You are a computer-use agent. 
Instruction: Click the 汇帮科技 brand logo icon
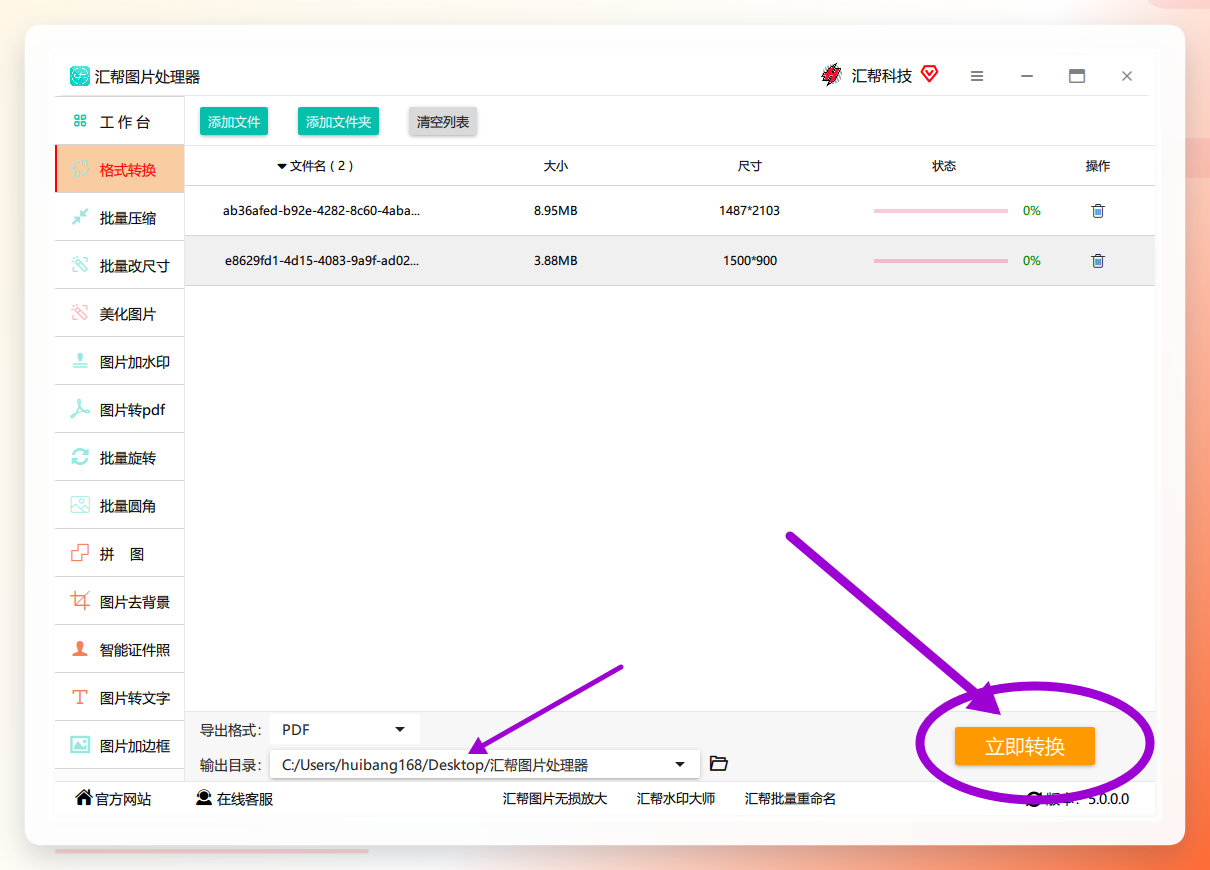[831, 75]
